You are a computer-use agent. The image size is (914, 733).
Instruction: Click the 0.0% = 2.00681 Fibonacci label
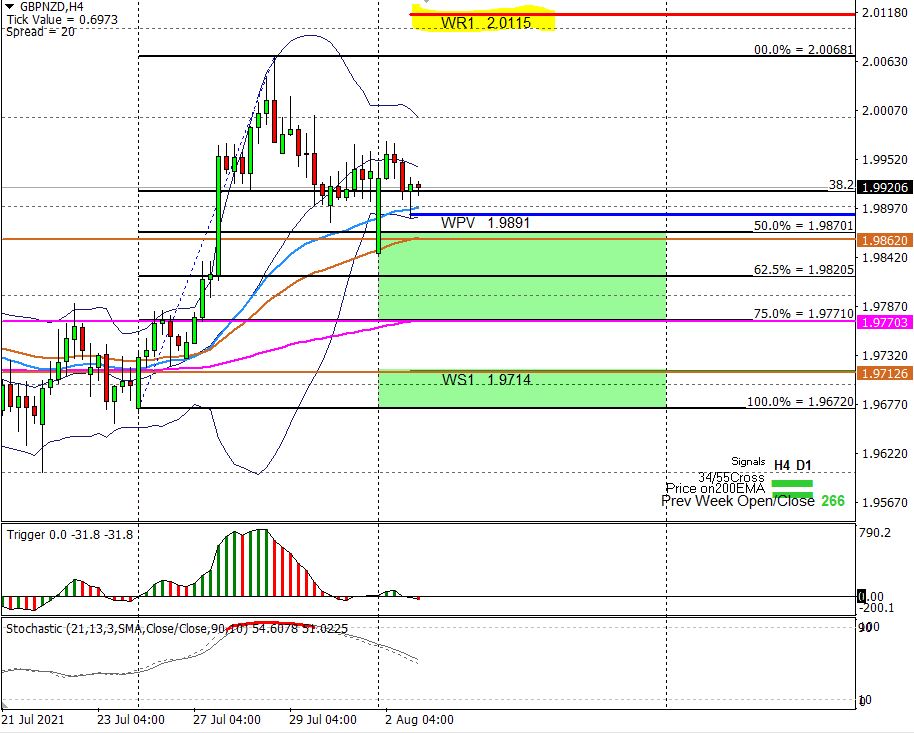803,49
